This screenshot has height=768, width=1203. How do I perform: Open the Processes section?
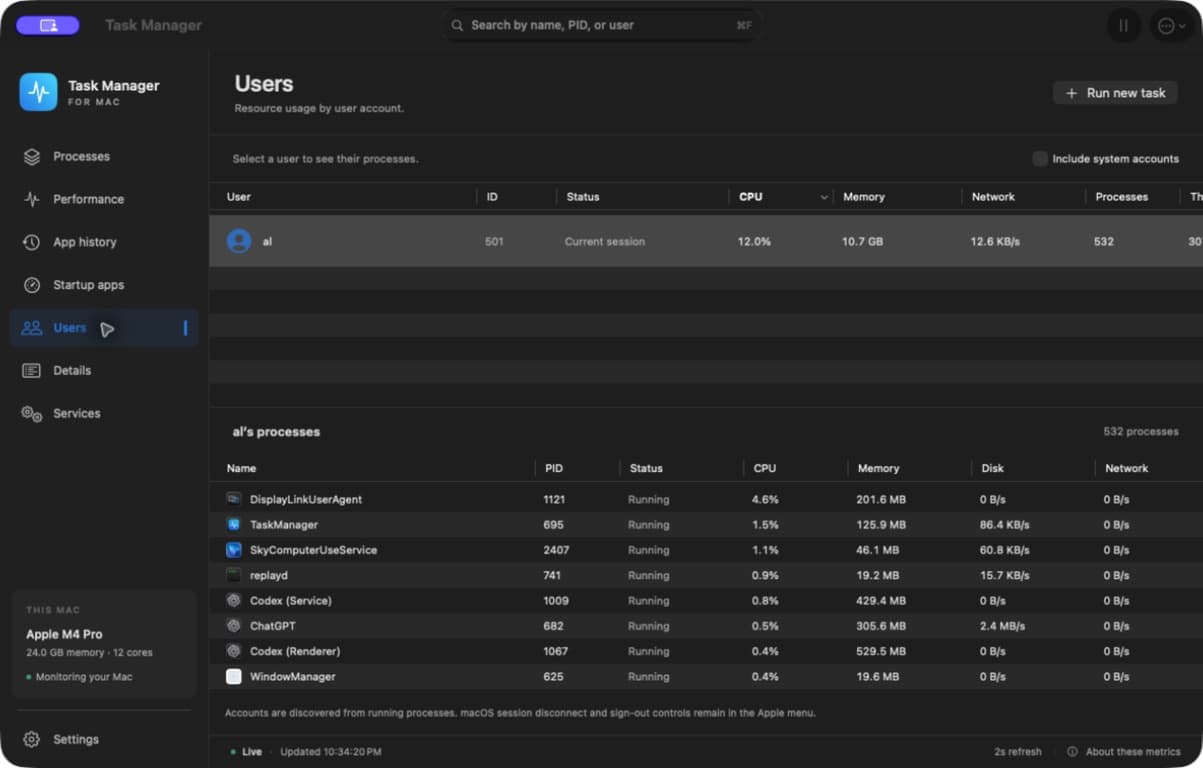[x=104, y=157]
